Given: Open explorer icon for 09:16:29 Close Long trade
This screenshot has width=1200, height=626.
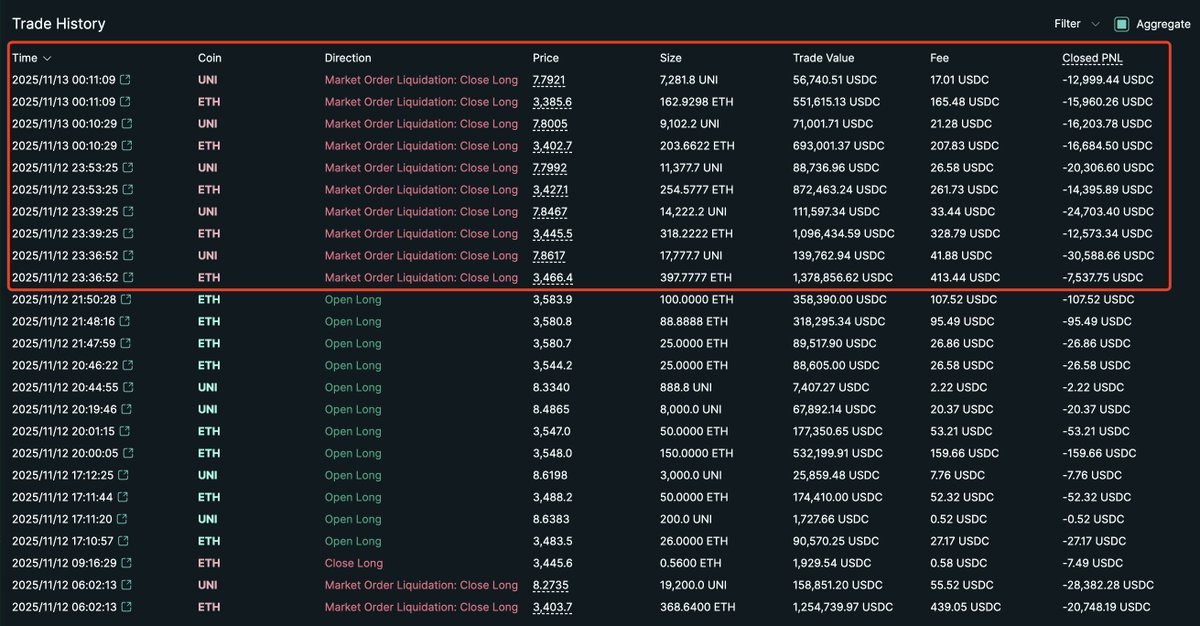Looking at the screenshot, I should 126,564.
